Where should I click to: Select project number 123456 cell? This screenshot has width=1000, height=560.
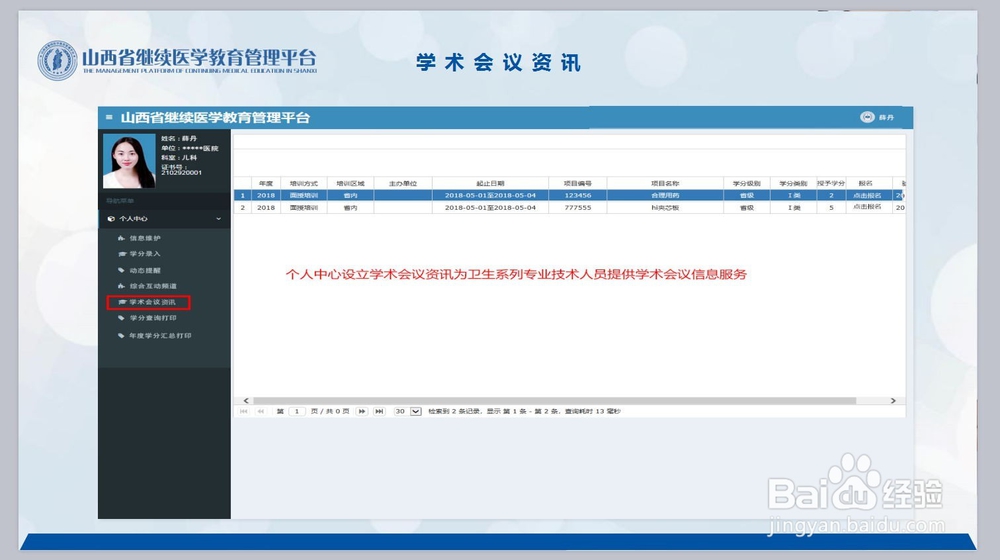coord(578,195)
